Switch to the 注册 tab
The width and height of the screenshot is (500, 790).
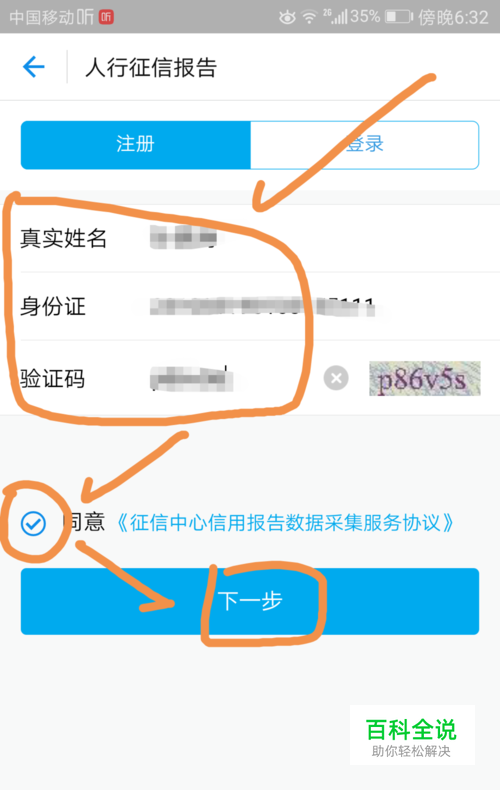(x=136, y=145)
